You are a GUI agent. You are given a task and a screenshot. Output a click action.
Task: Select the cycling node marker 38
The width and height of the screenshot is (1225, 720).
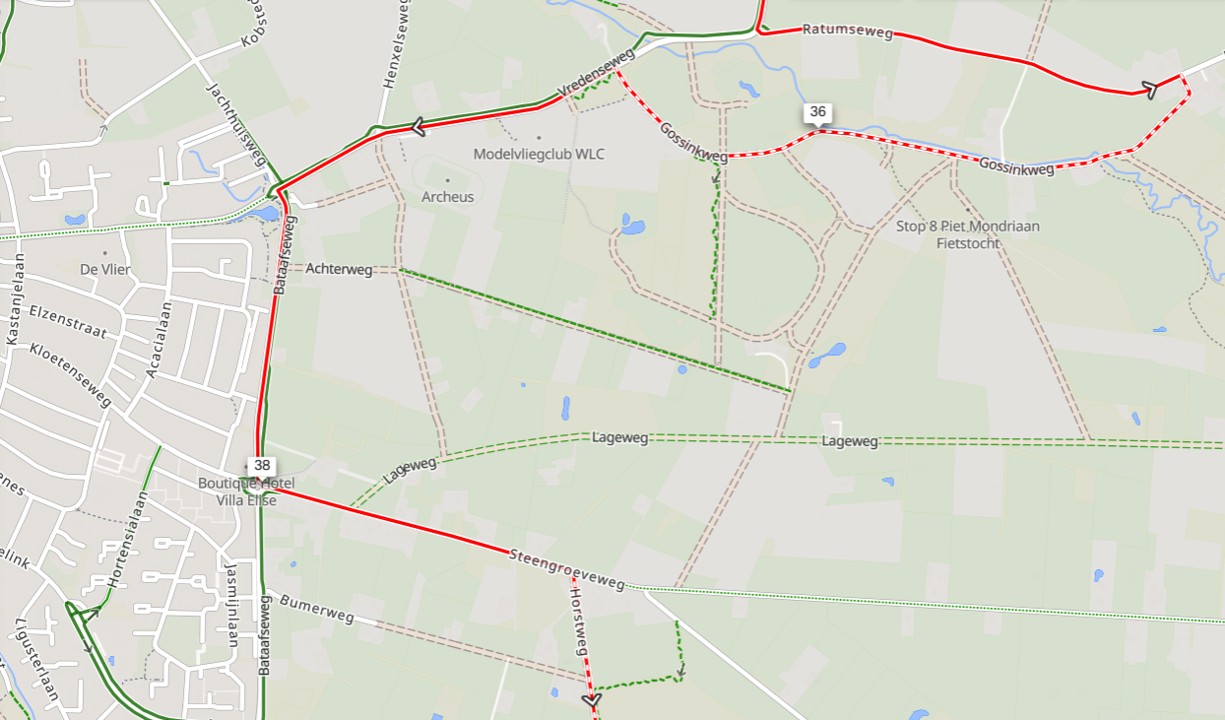(x=262, y=465)
